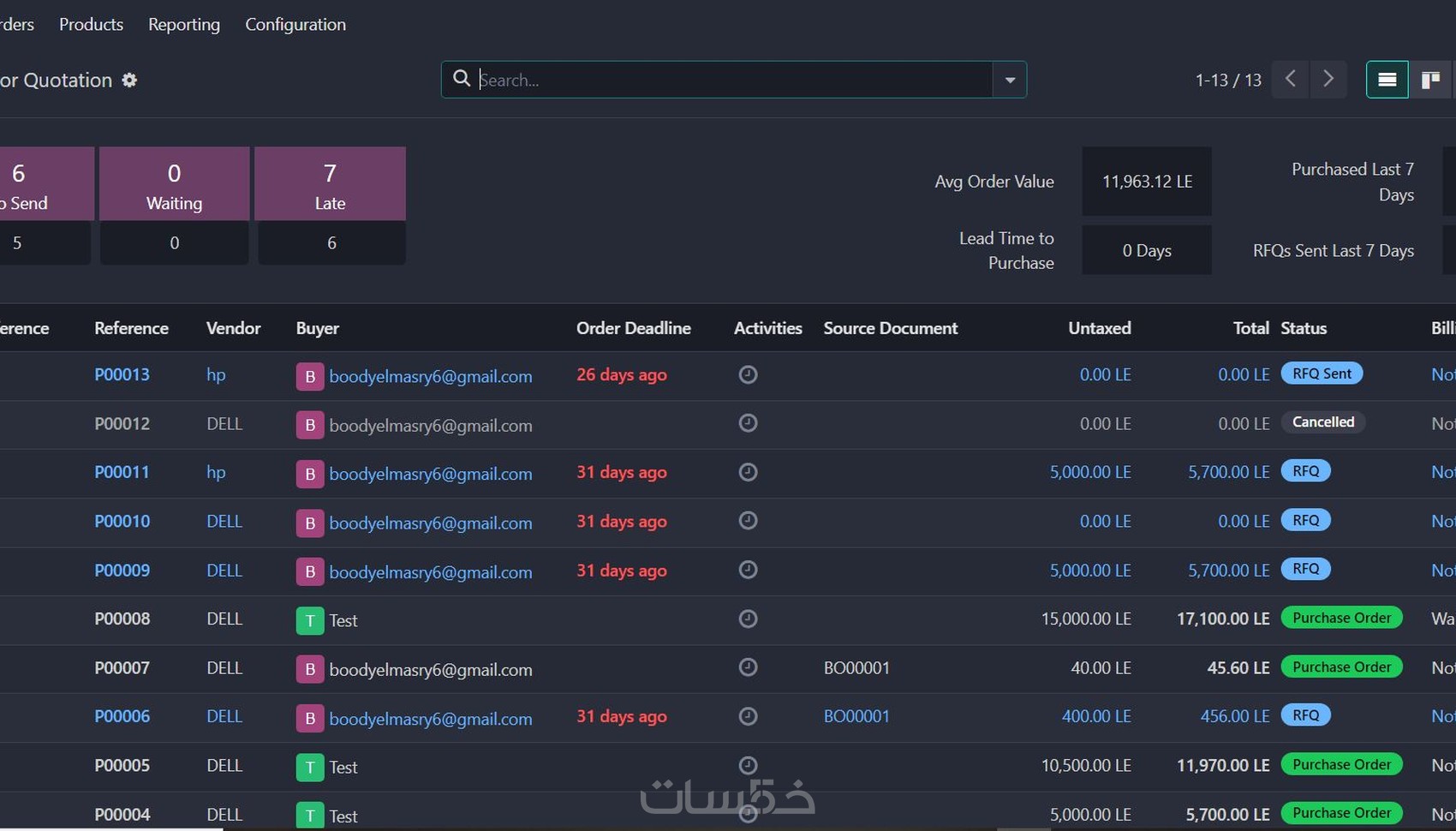The image size is (1456, 831).
Task: Switch to list view
Action: click(x=1387, y=80)
